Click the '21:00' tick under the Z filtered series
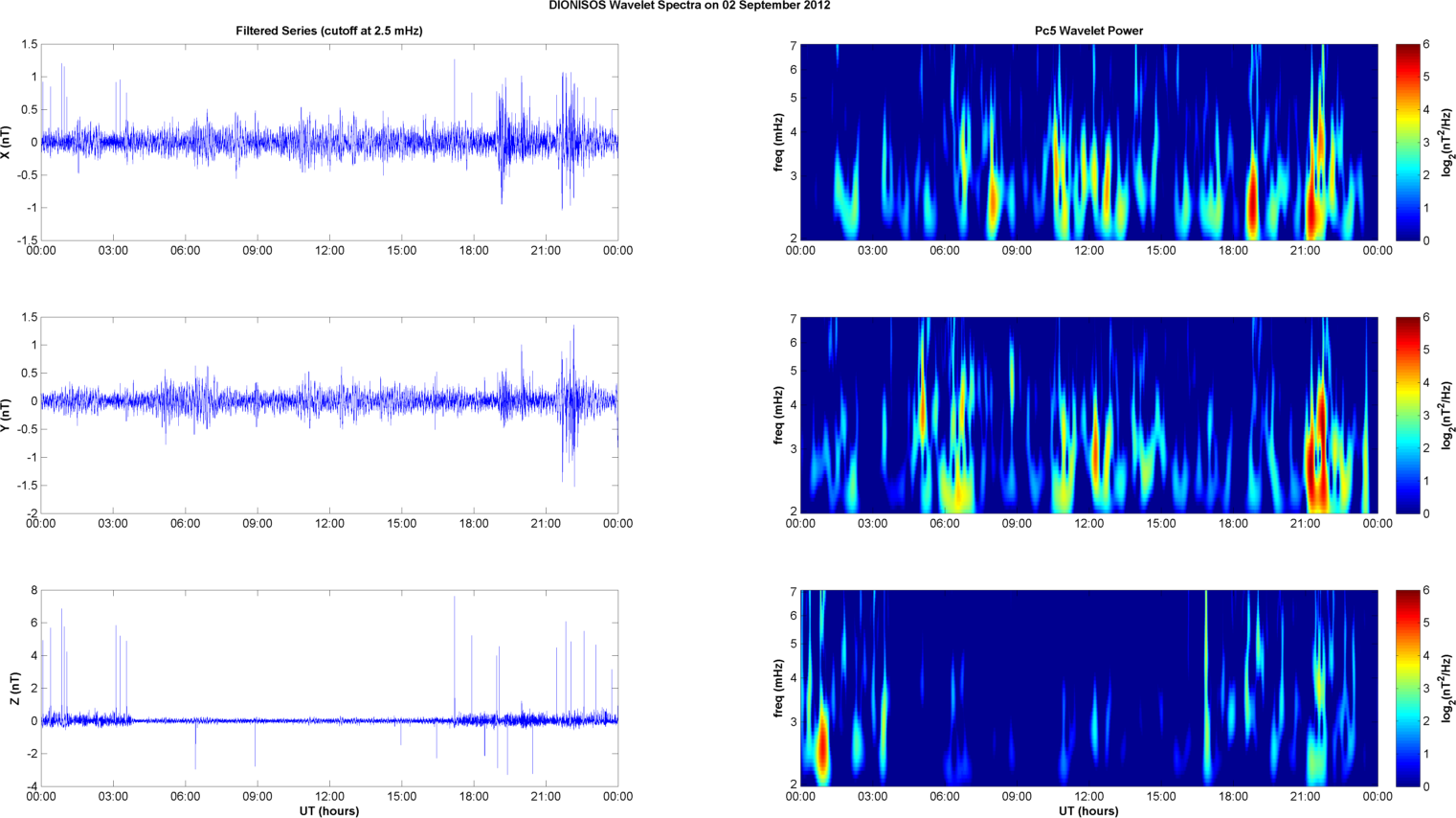Screen dimensions: 1456x818 pos(546,797)
